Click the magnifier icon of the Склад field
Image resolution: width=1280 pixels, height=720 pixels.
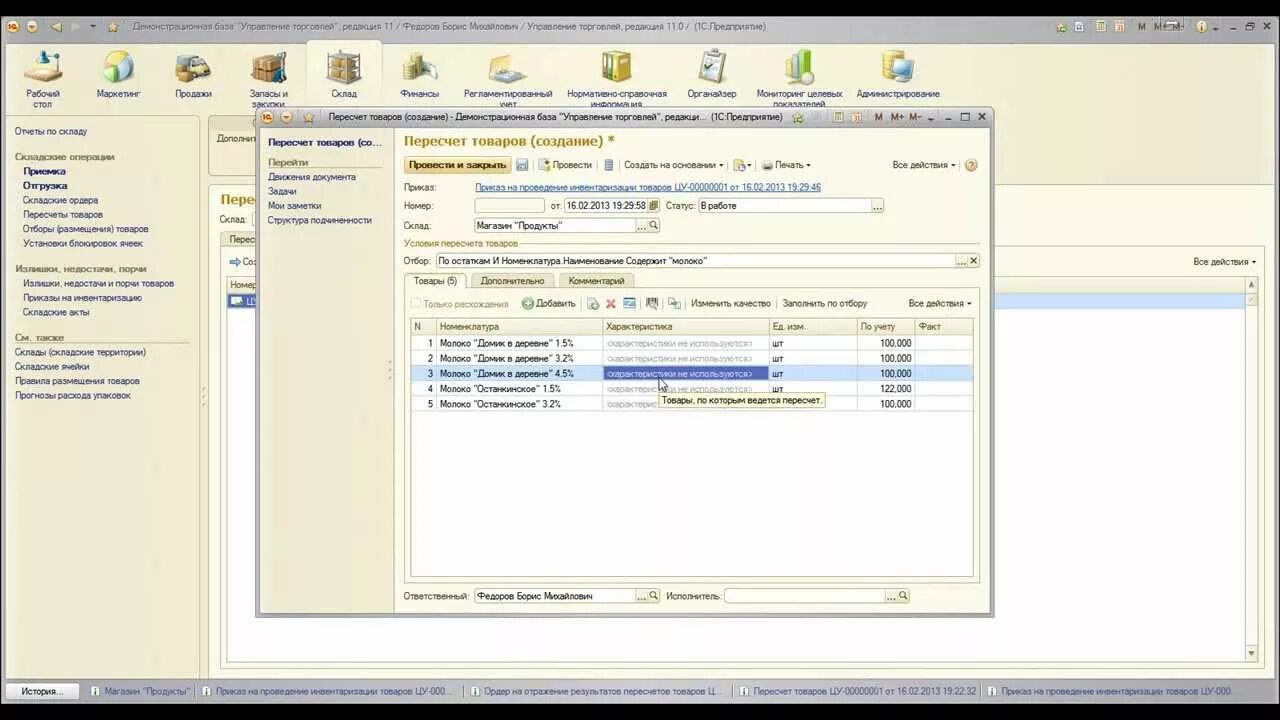pyautogui.click(x=654, y=226)
